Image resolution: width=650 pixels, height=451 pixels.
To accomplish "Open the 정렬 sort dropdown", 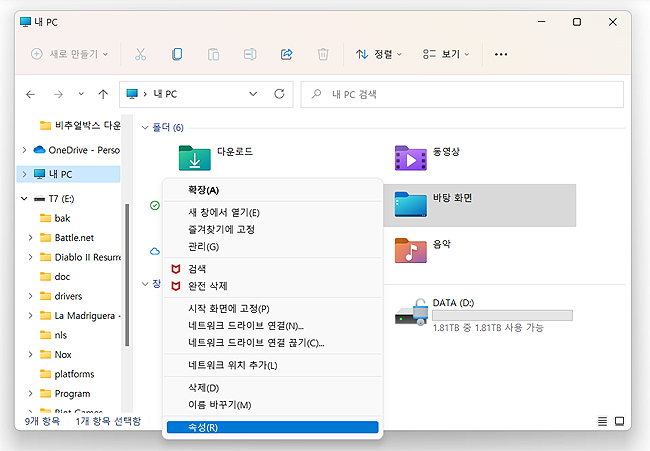I will tap(379, 54).
